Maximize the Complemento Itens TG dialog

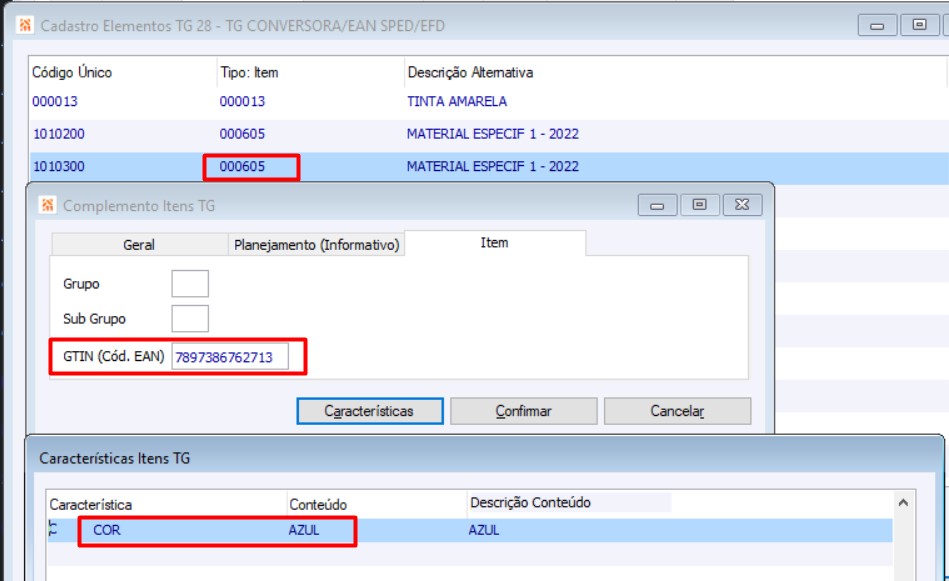pyautogui.click(x=699, y=205)
